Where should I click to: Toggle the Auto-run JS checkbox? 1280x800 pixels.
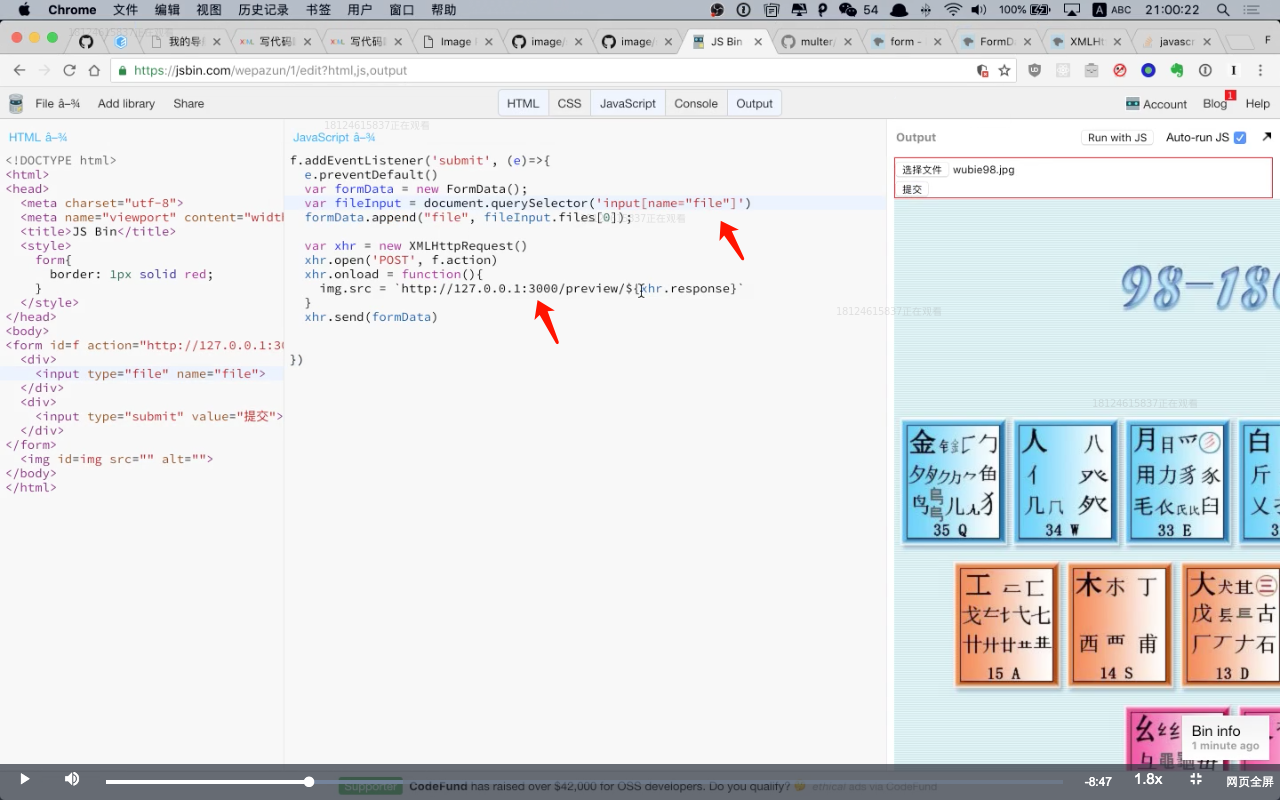(1240, 137)
